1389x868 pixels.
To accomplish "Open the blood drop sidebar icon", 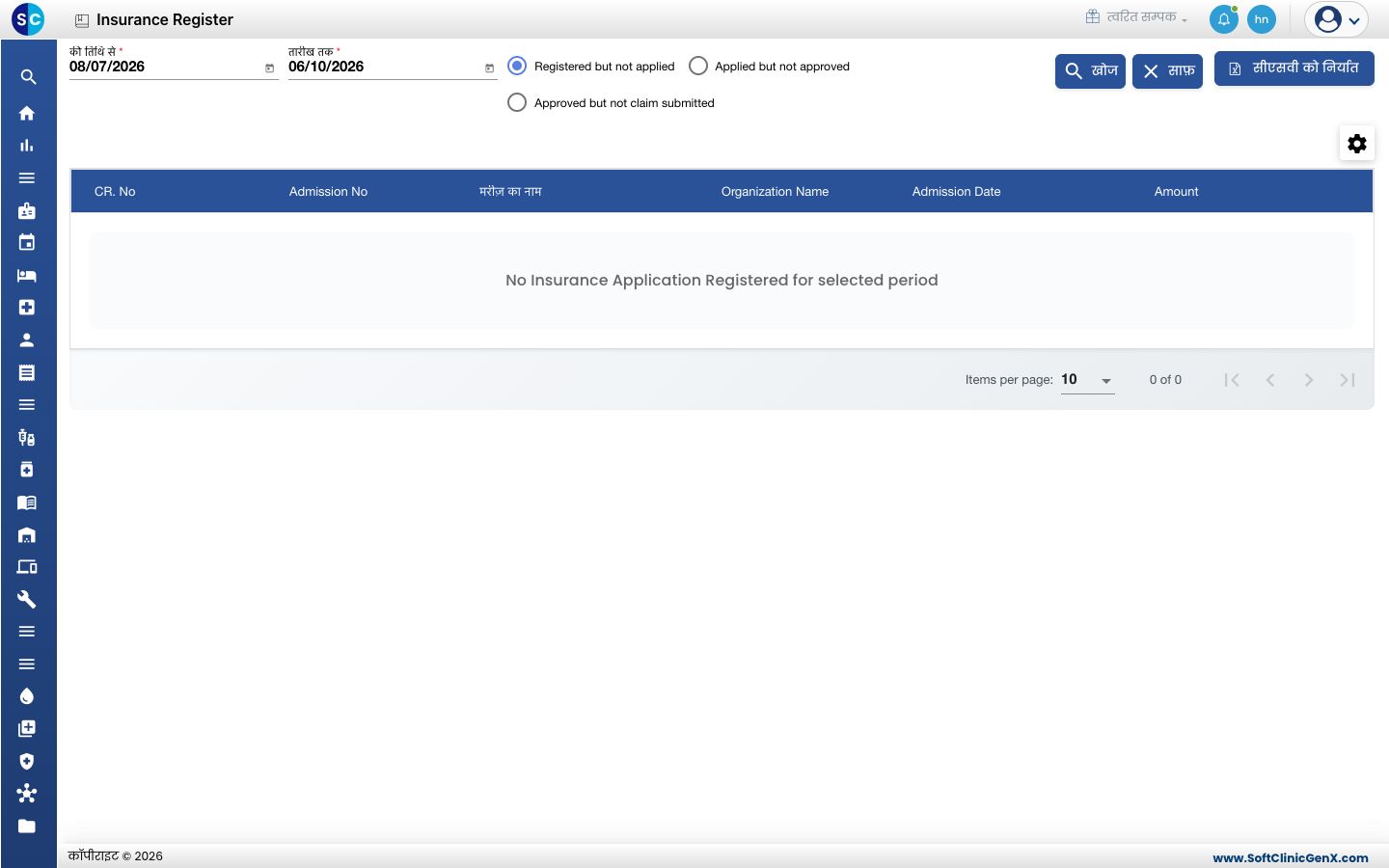I will (27, 696).
